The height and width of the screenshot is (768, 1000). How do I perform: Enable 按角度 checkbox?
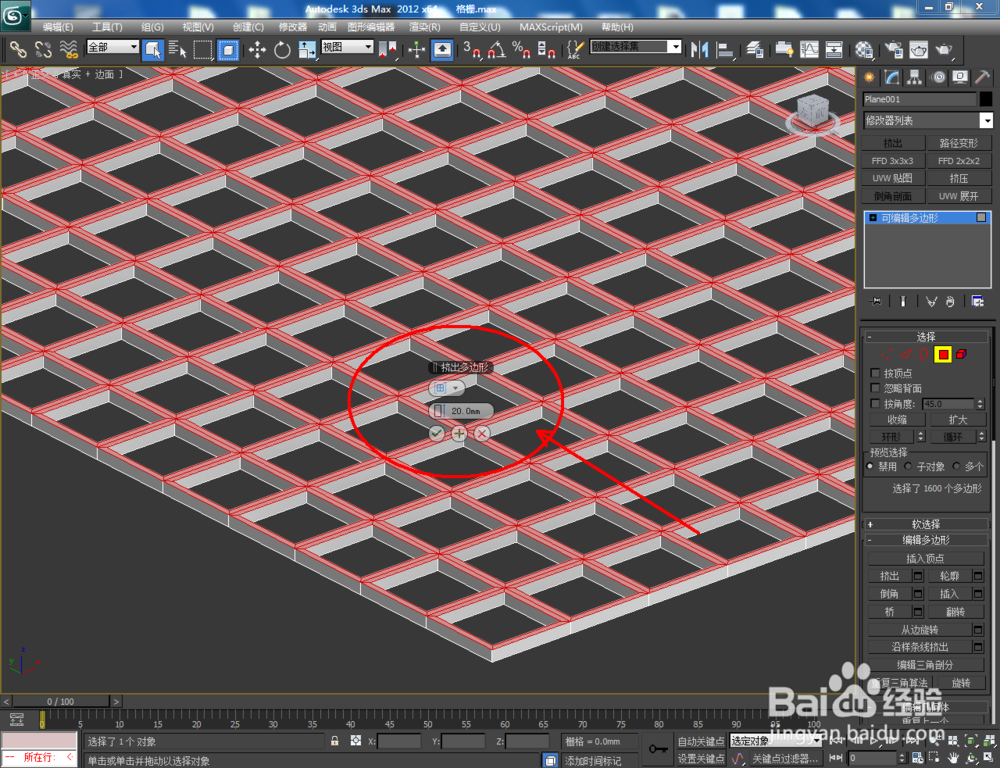click(x=875, y=404)
